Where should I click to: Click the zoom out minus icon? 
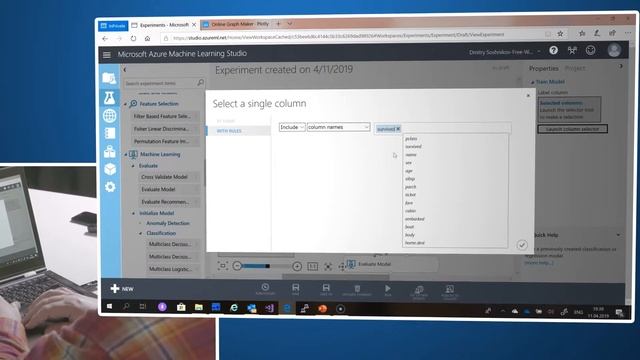coord(237,266)
